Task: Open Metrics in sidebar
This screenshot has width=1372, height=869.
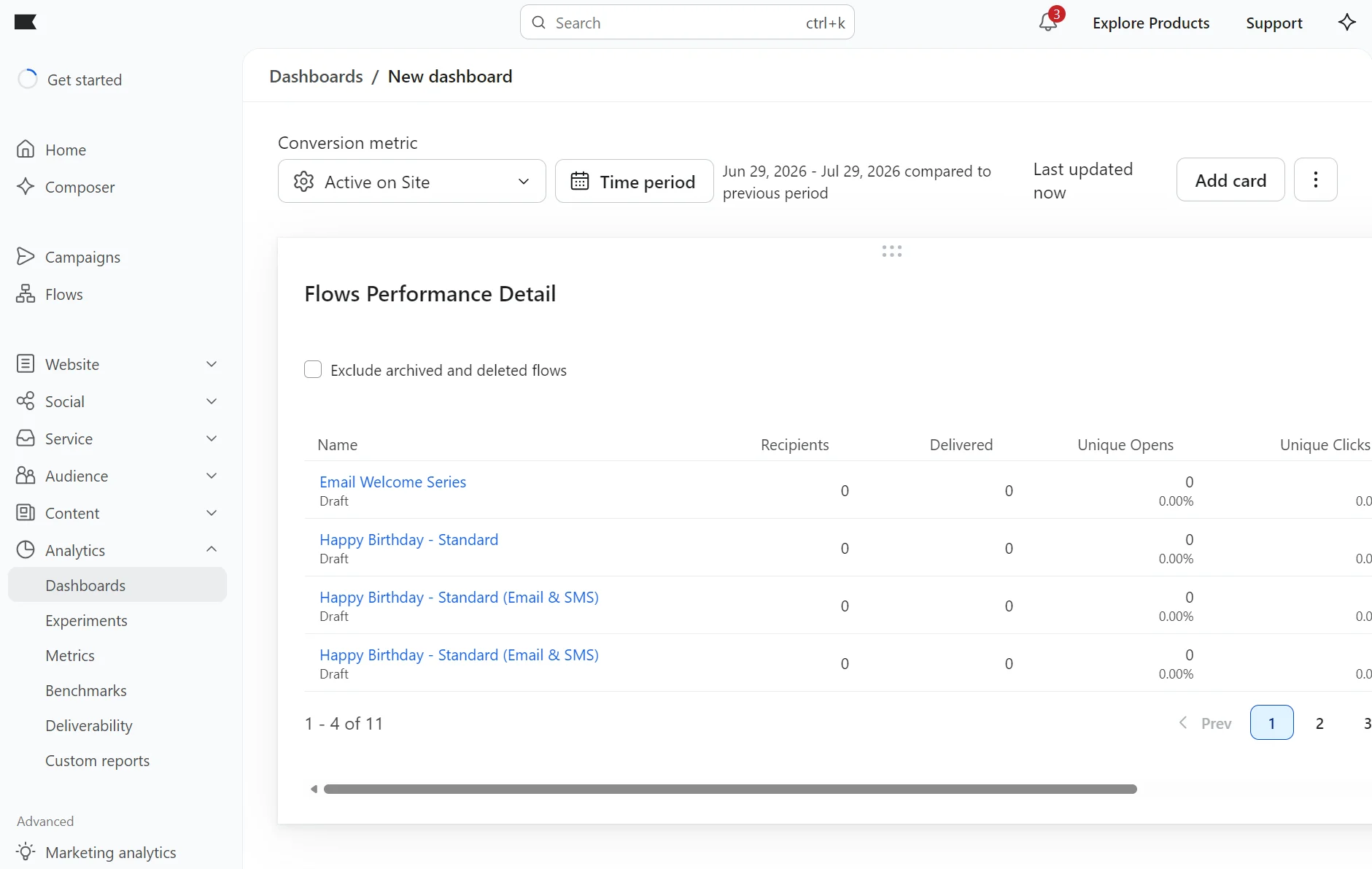Action: [70, 655]
